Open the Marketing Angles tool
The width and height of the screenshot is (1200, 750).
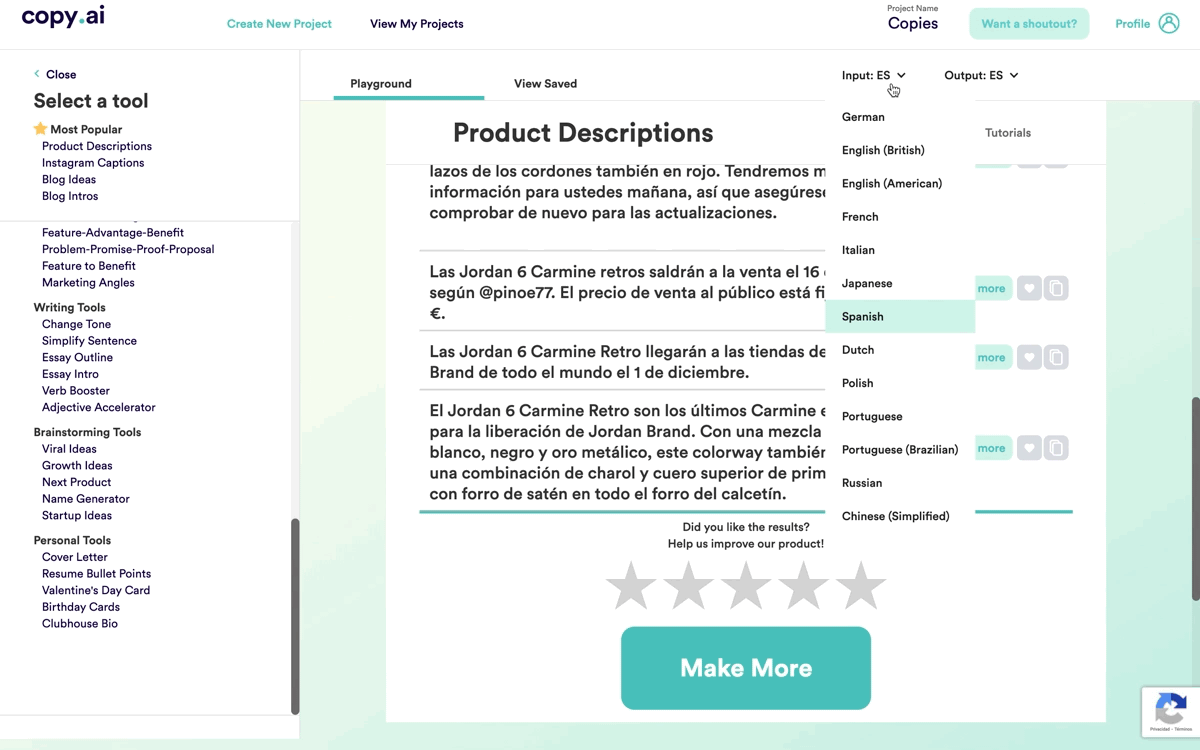point(88,282)
